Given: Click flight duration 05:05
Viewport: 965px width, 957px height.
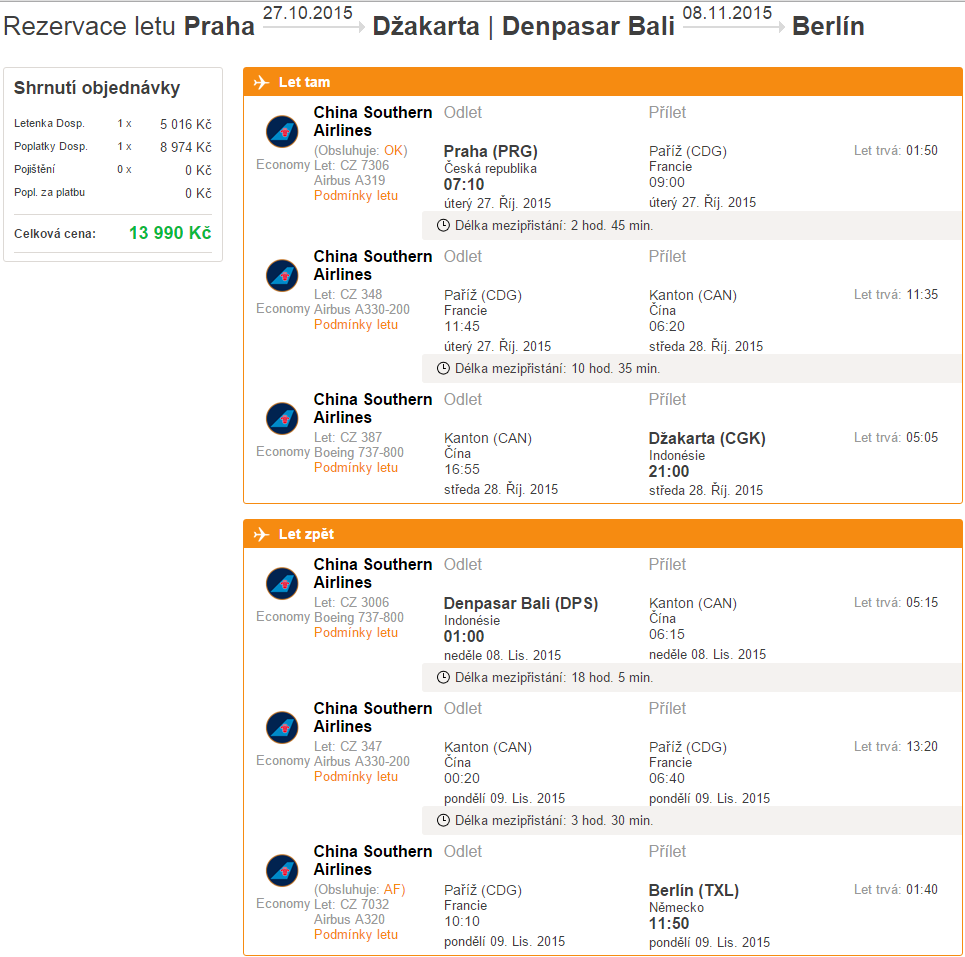Looking at the screenshot, I should 922,438.
